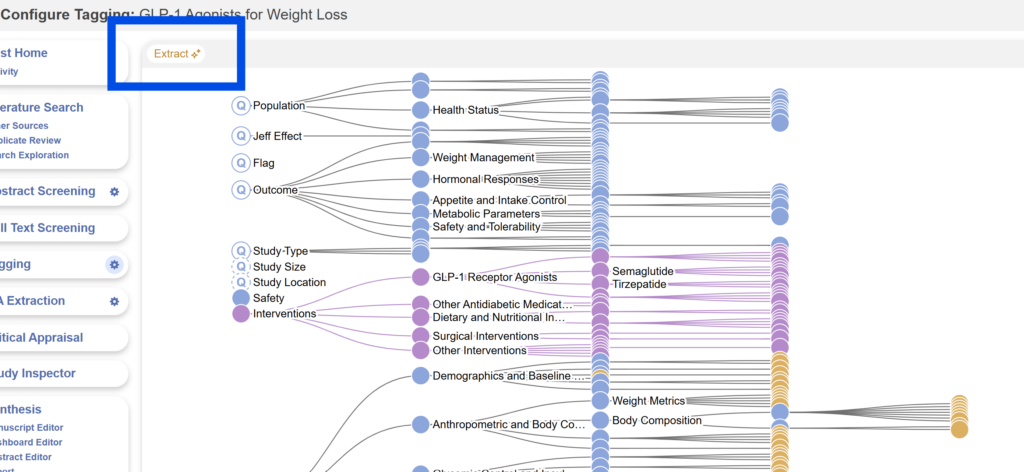Viewport: 1024px width, 472px height.
Task: Open the Activity link under Nest Home
Action: pyautogui.click(x=9, y=72)
